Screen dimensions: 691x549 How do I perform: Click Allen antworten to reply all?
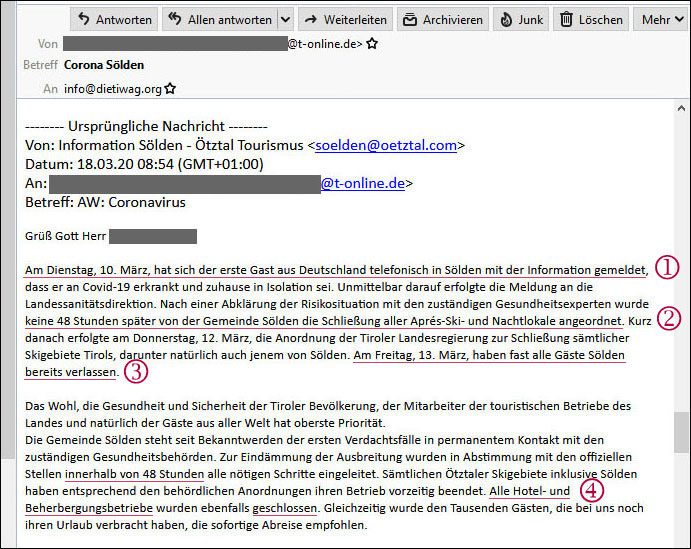218,19
